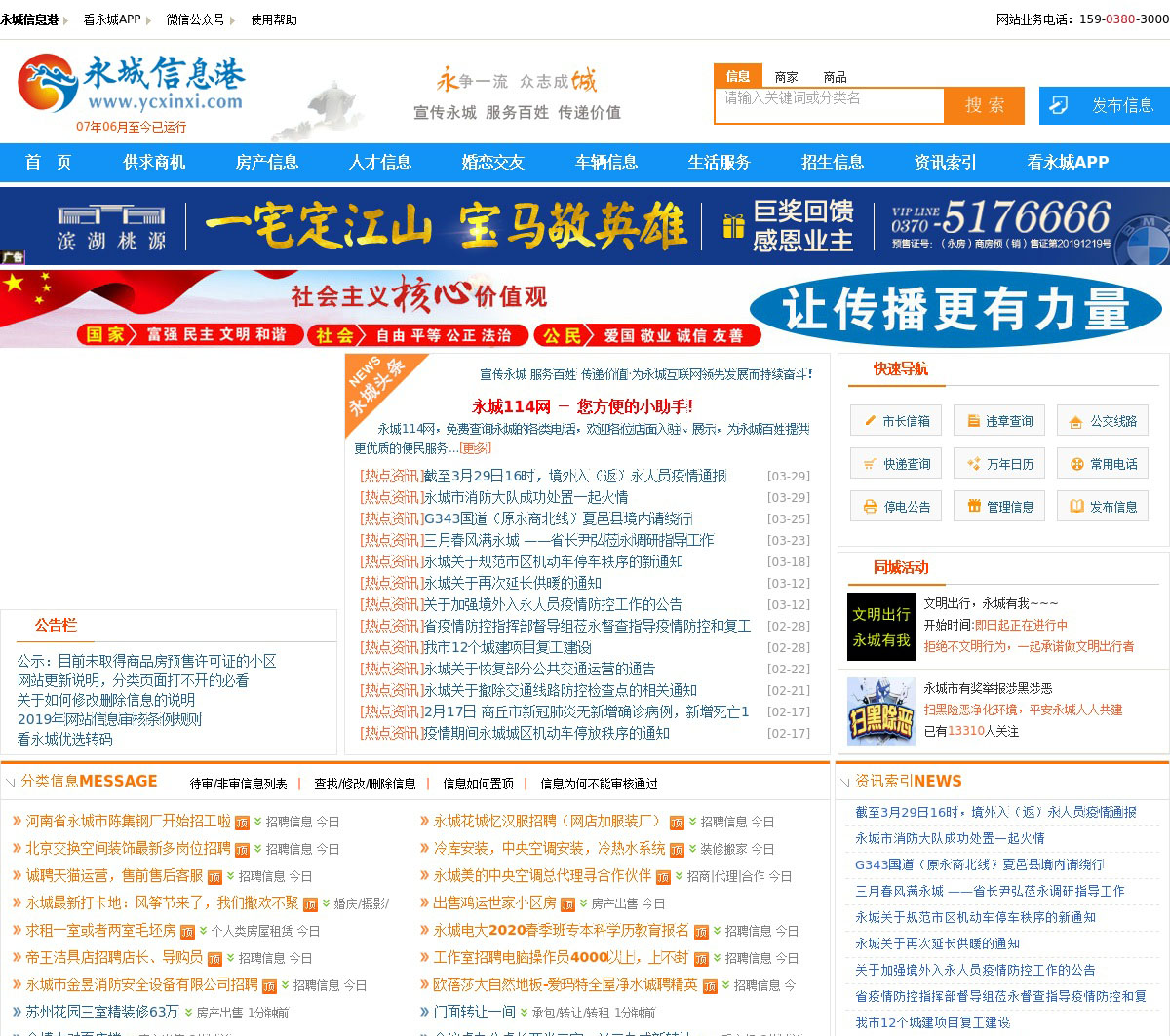Viewport: 1170px width, 1036px height.
Task: Click 待审/非审信息列表 link
Action: (x=238, y=784)
